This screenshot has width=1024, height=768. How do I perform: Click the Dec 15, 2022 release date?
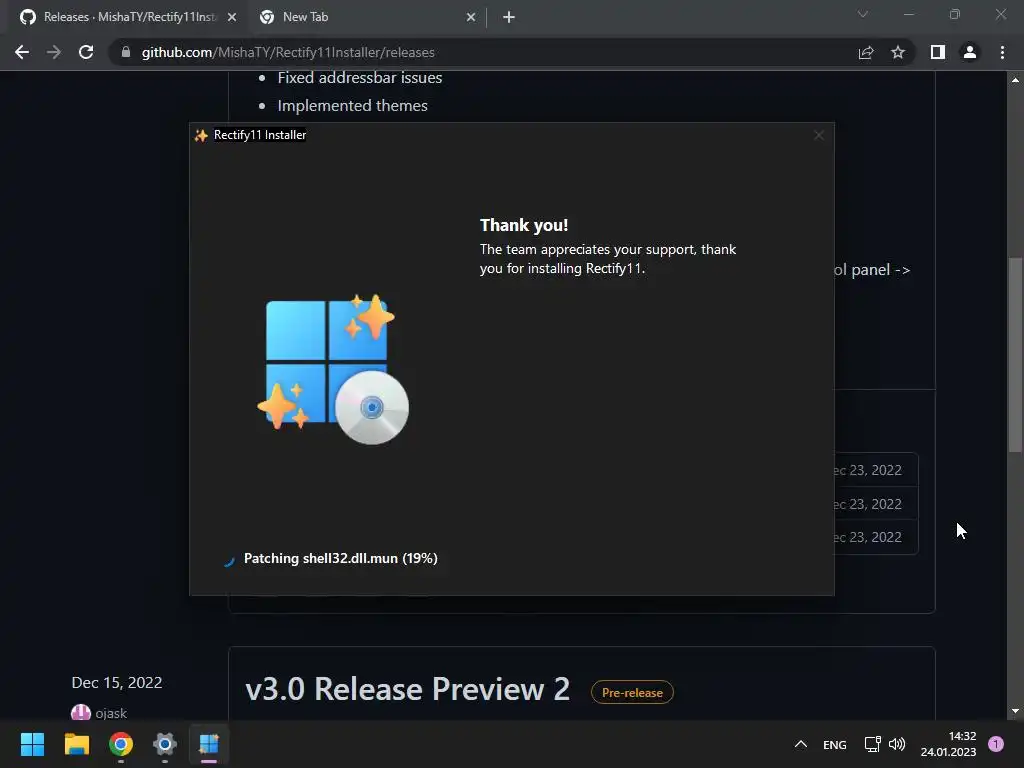[x=117, y=682]
